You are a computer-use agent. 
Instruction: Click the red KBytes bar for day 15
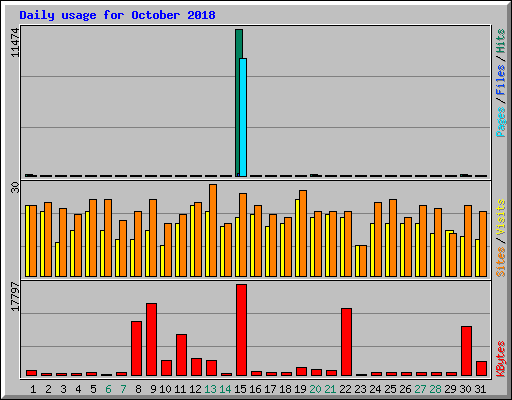[241, 330]
